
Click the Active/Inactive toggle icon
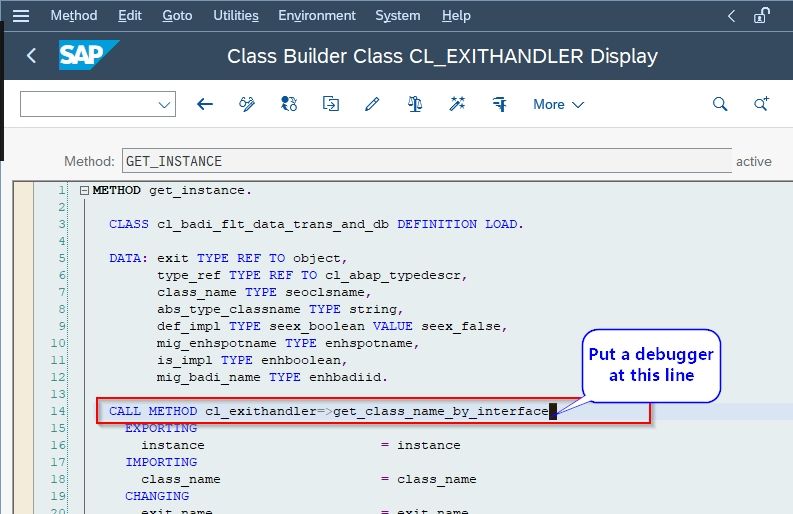289,104
